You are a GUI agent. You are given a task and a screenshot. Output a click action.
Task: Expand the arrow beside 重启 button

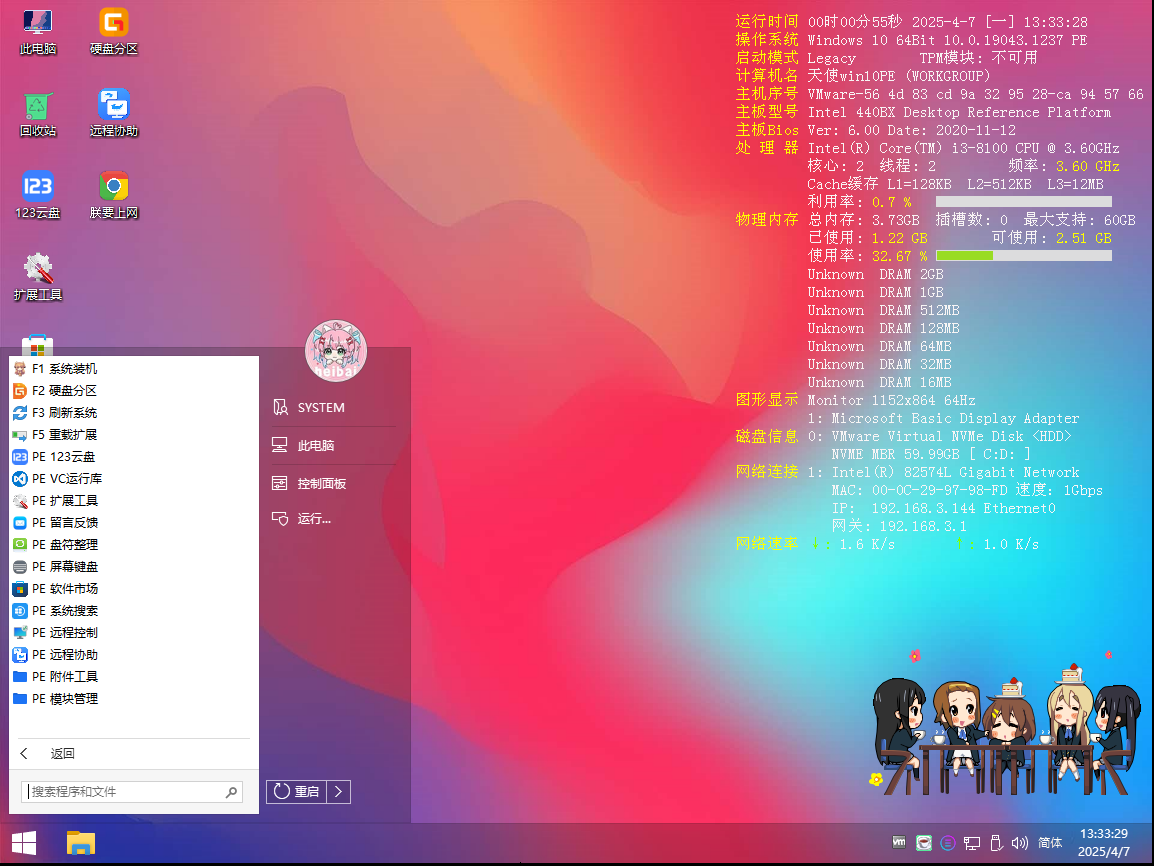[x=339, y=792]
